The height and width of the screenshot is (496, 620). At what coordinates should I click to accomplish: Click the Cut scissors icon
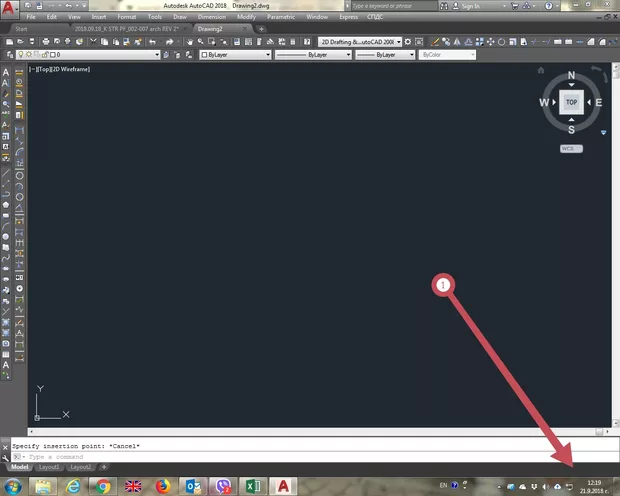[93, 42]
